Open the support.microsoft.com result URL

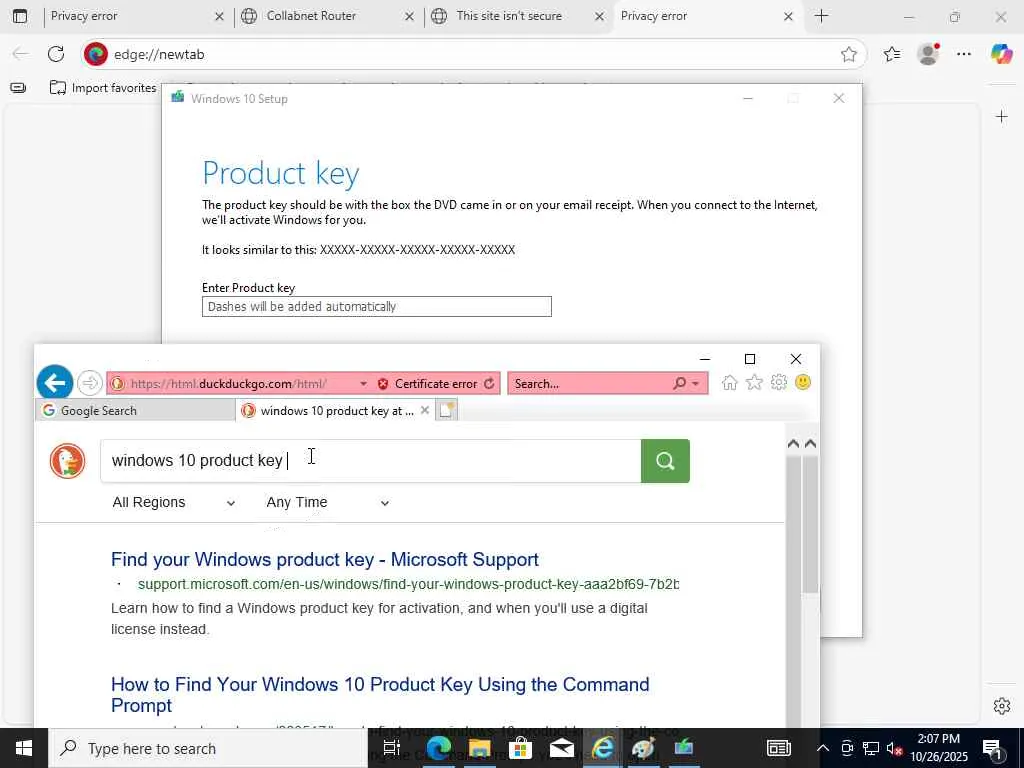(408, 584)
